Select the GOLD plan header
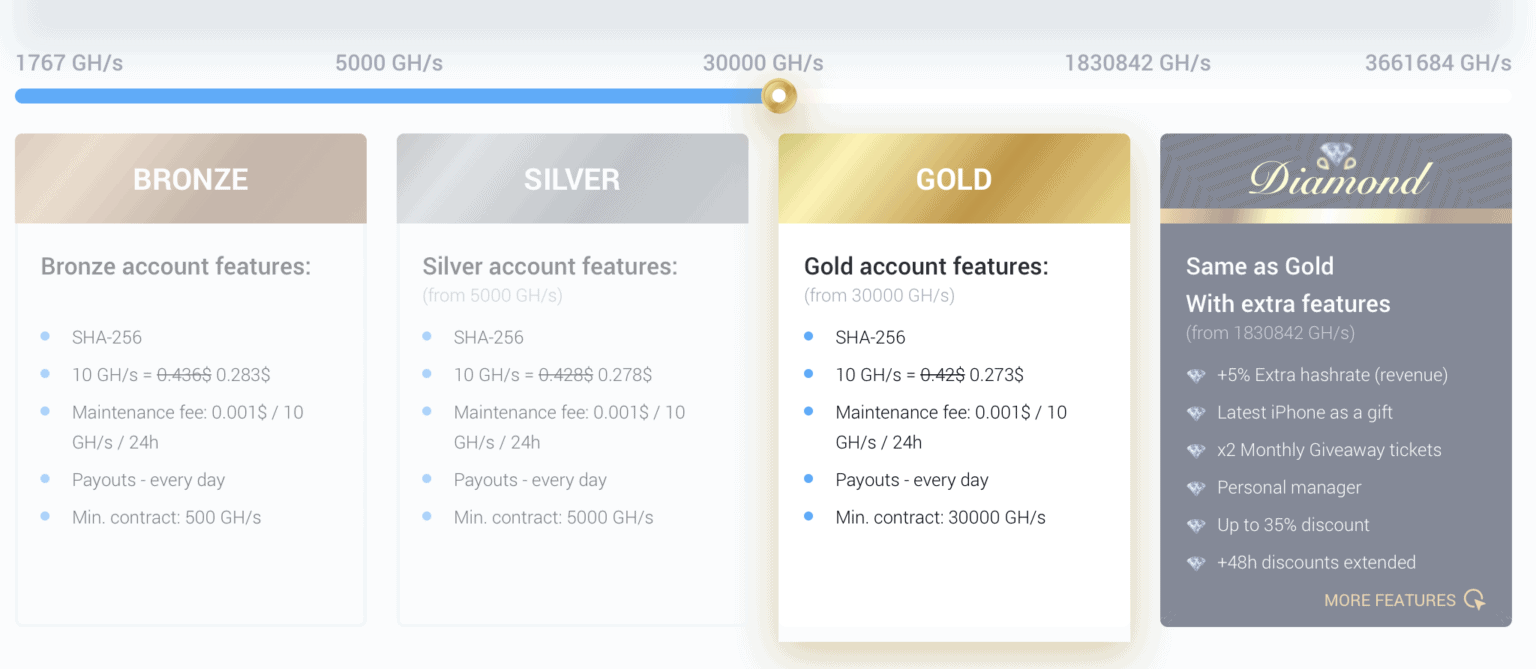 953,178
